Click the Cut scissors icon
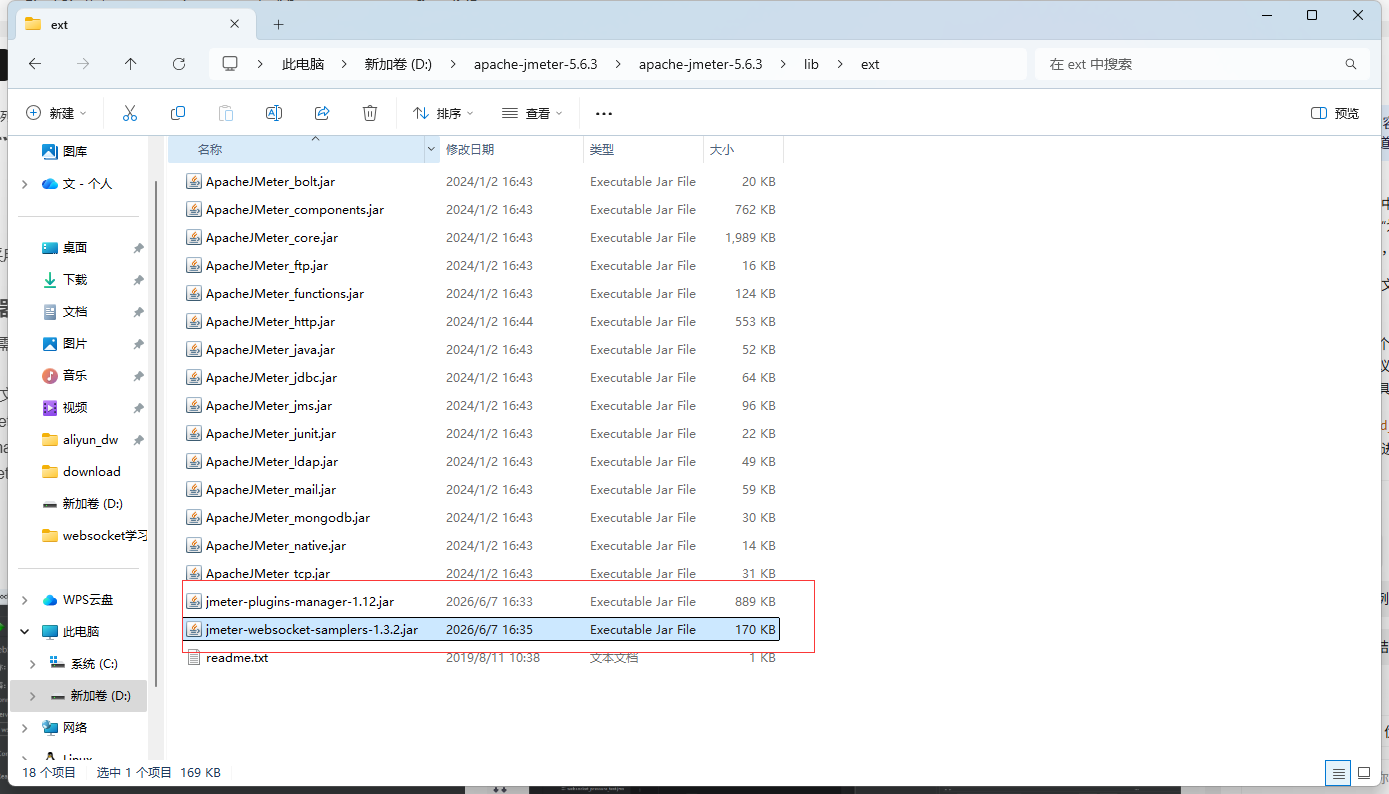The height and width of the screenshot is (794, 1389). (130, 113)
